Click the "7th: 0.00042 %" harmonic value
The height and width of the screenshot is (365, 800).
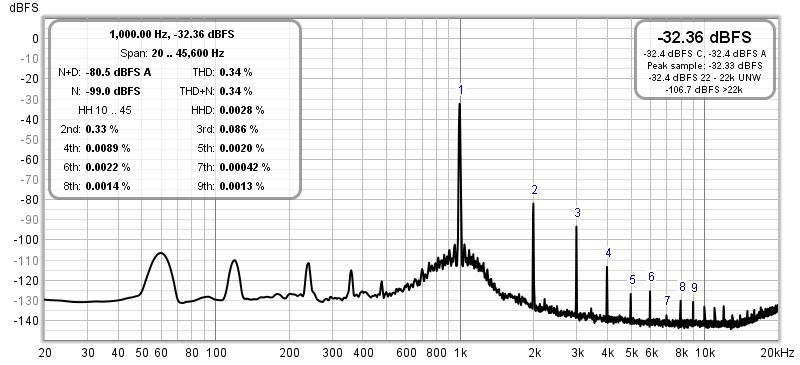tap(233, 167)
